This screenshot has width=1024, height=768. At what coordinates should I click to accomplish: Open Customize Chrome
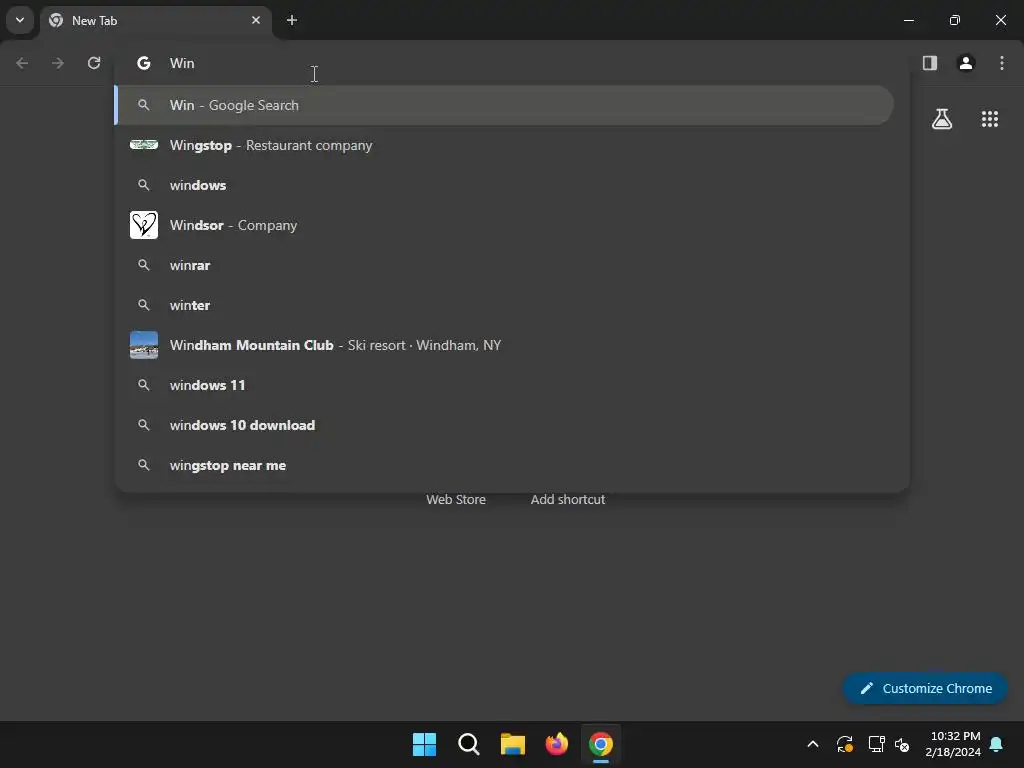925,688
